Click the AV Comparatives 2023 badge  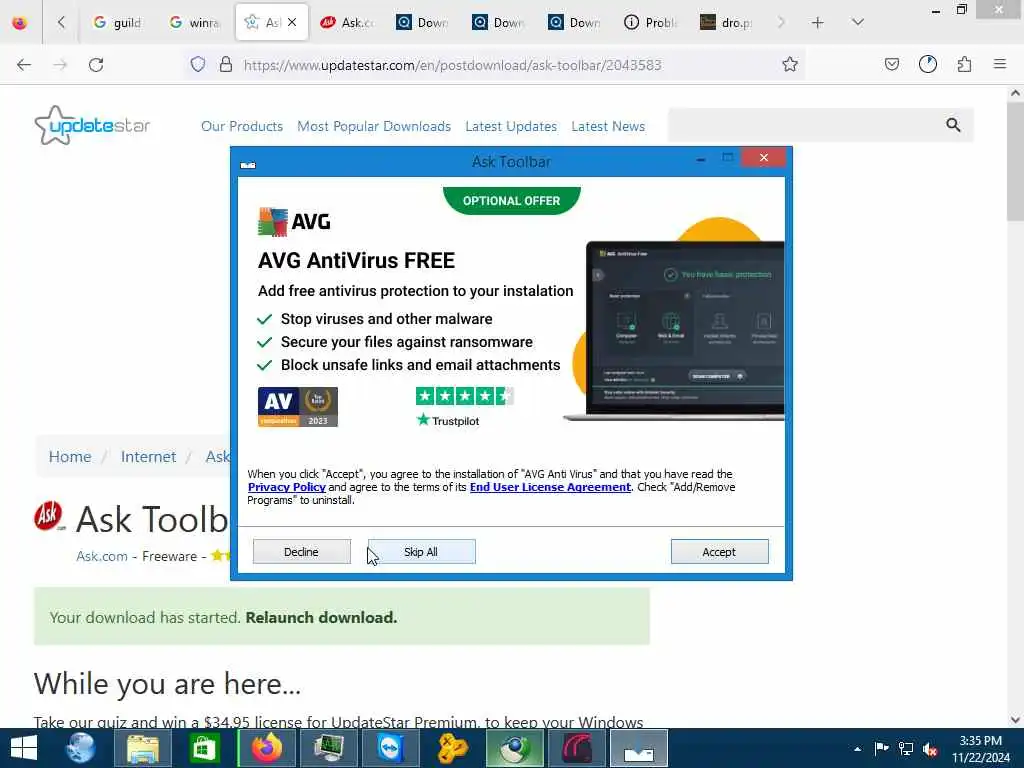298,407
